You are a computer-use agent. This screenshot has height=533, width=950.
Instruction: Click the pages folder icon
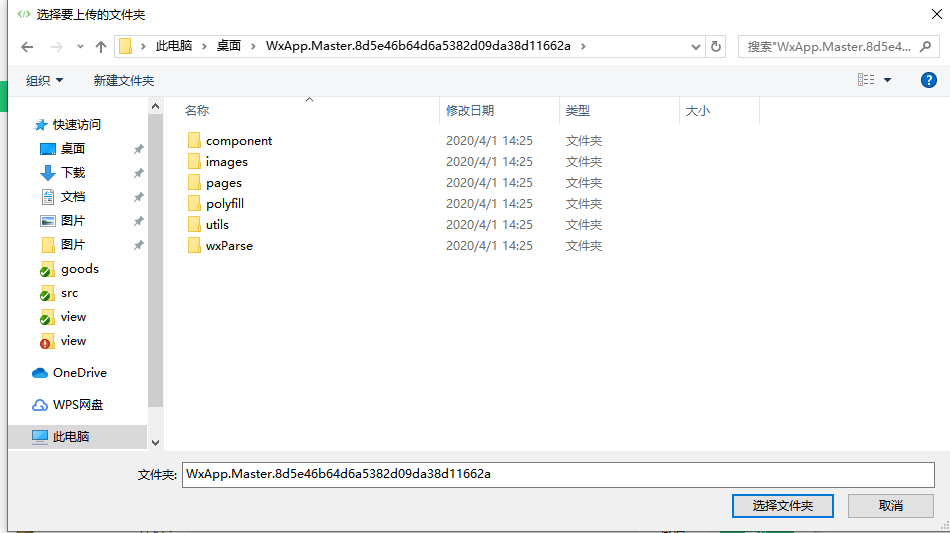194,182
